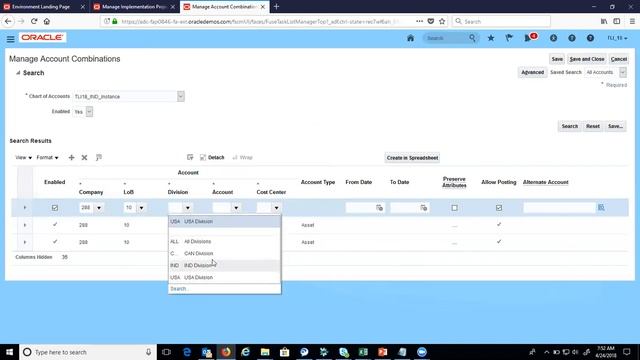Open Company segment dropdown arrow

click(x=99, y=208)
